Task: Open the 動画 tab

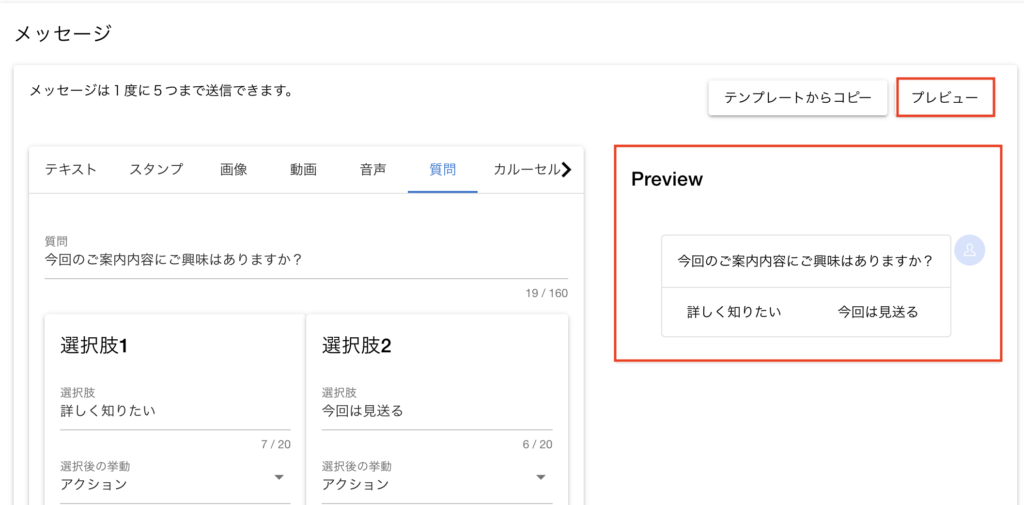Action: (x=303, y=169)
